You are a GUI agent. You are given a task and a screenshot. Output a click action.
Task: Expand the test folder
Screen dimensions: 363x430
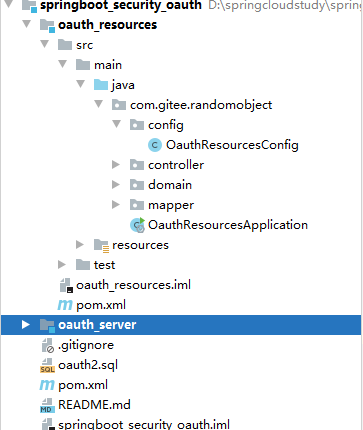point(62,265)
